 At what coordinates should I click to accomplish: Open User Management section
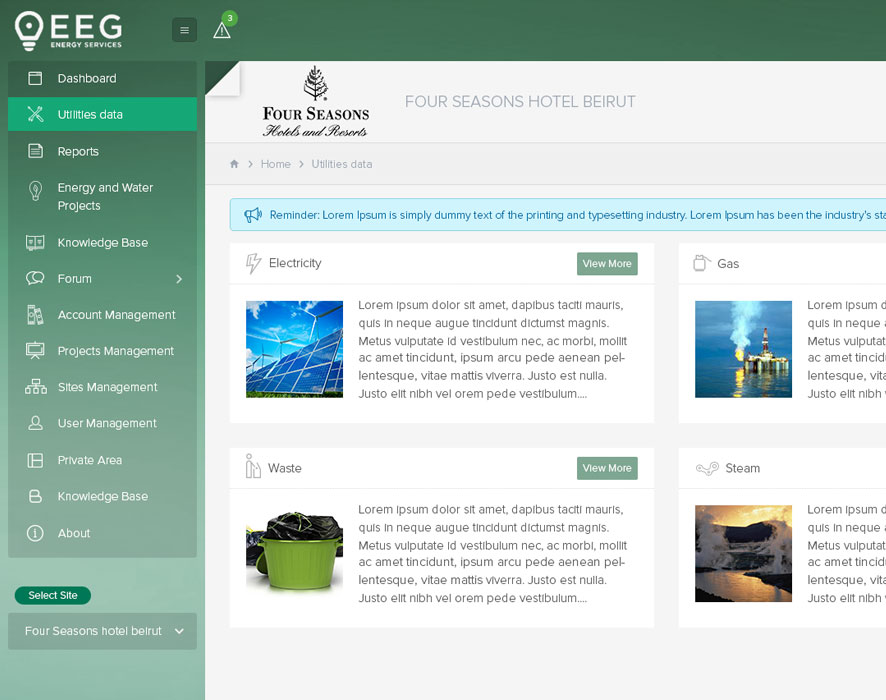coord(102,423)
